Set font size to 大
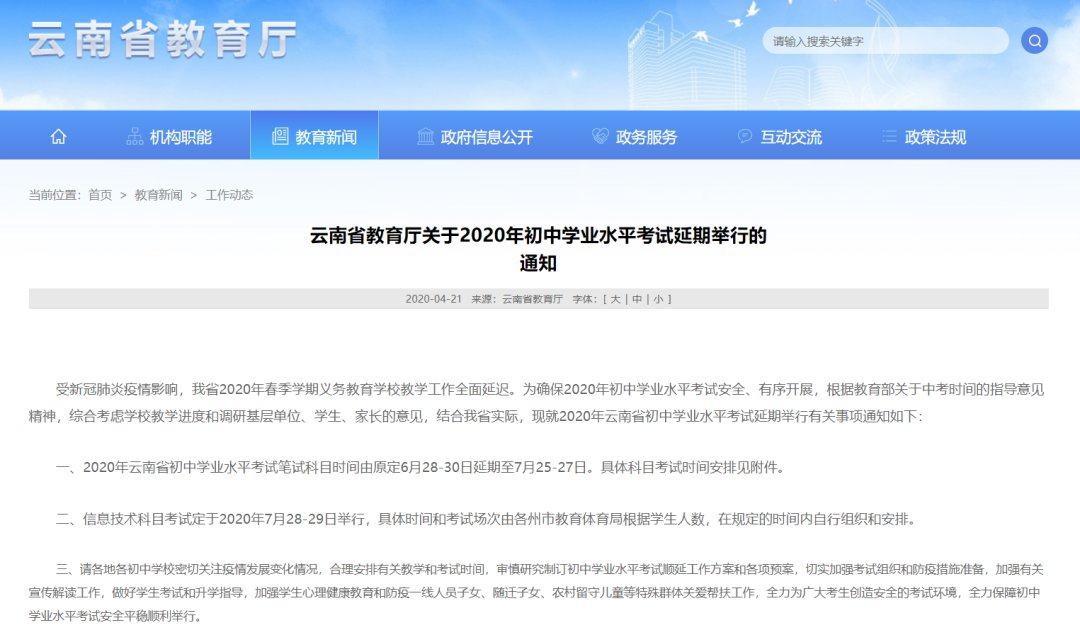Image resolution: width=1080 pixels, height=635 pixels. click(x=615, y=299)
